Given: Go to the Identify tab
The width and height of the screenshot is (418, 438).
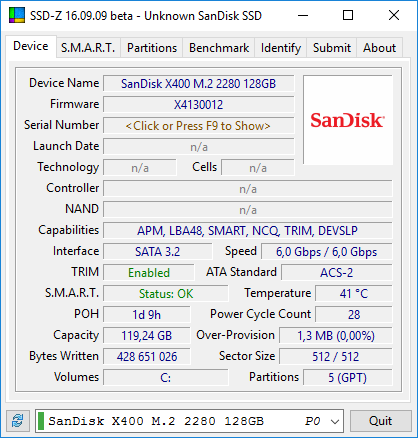Looking at the screenshot, I should (281, 48).
